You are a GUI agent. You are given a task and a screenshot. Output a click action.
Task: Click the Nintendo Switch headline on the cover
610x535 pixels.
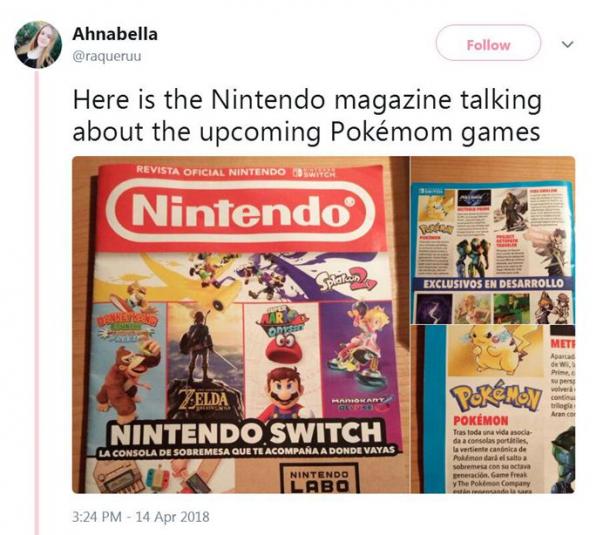click(246, 433)
